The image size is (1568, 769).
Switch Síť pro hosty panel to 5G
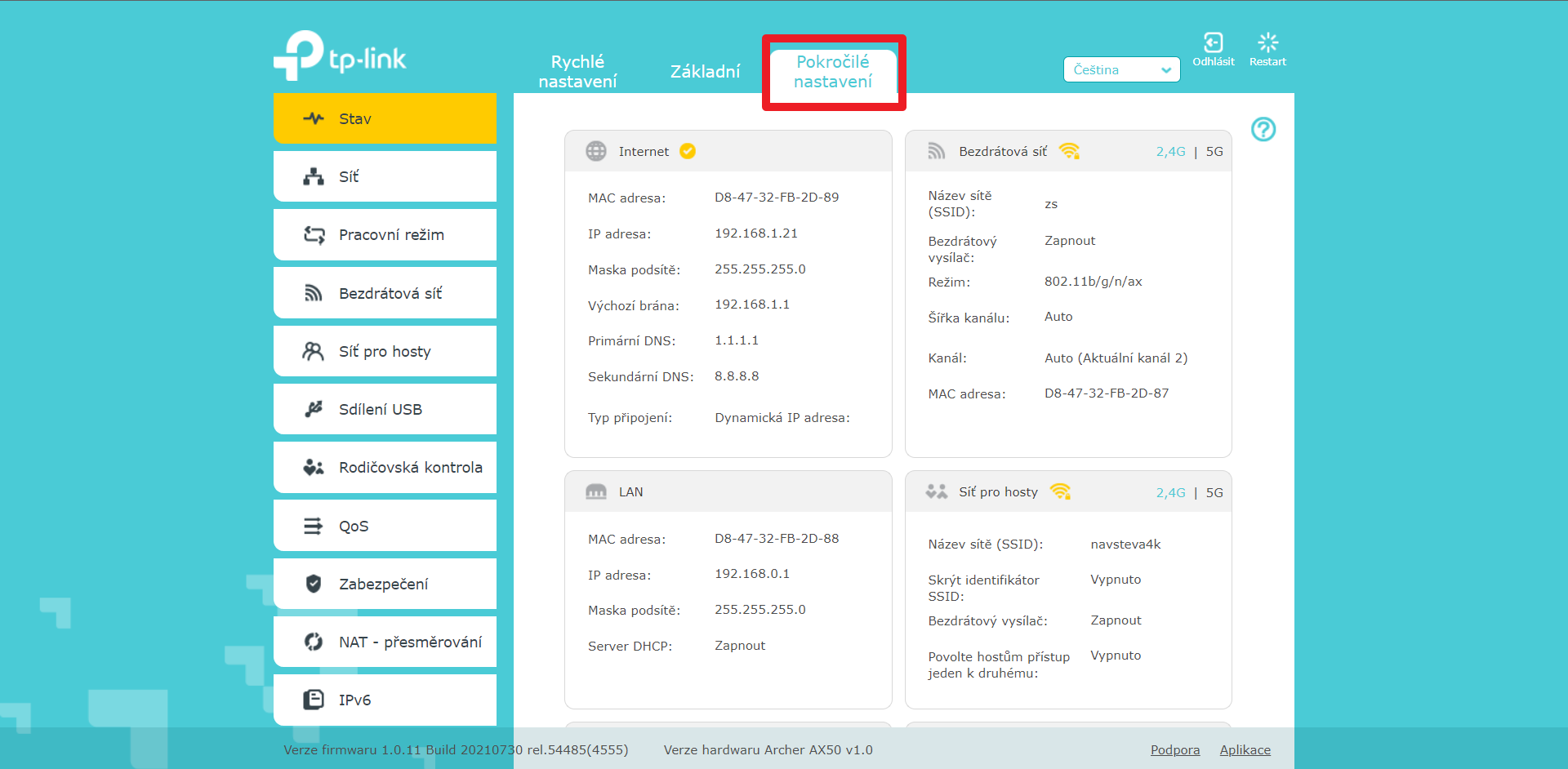(x=1214, y=493)
